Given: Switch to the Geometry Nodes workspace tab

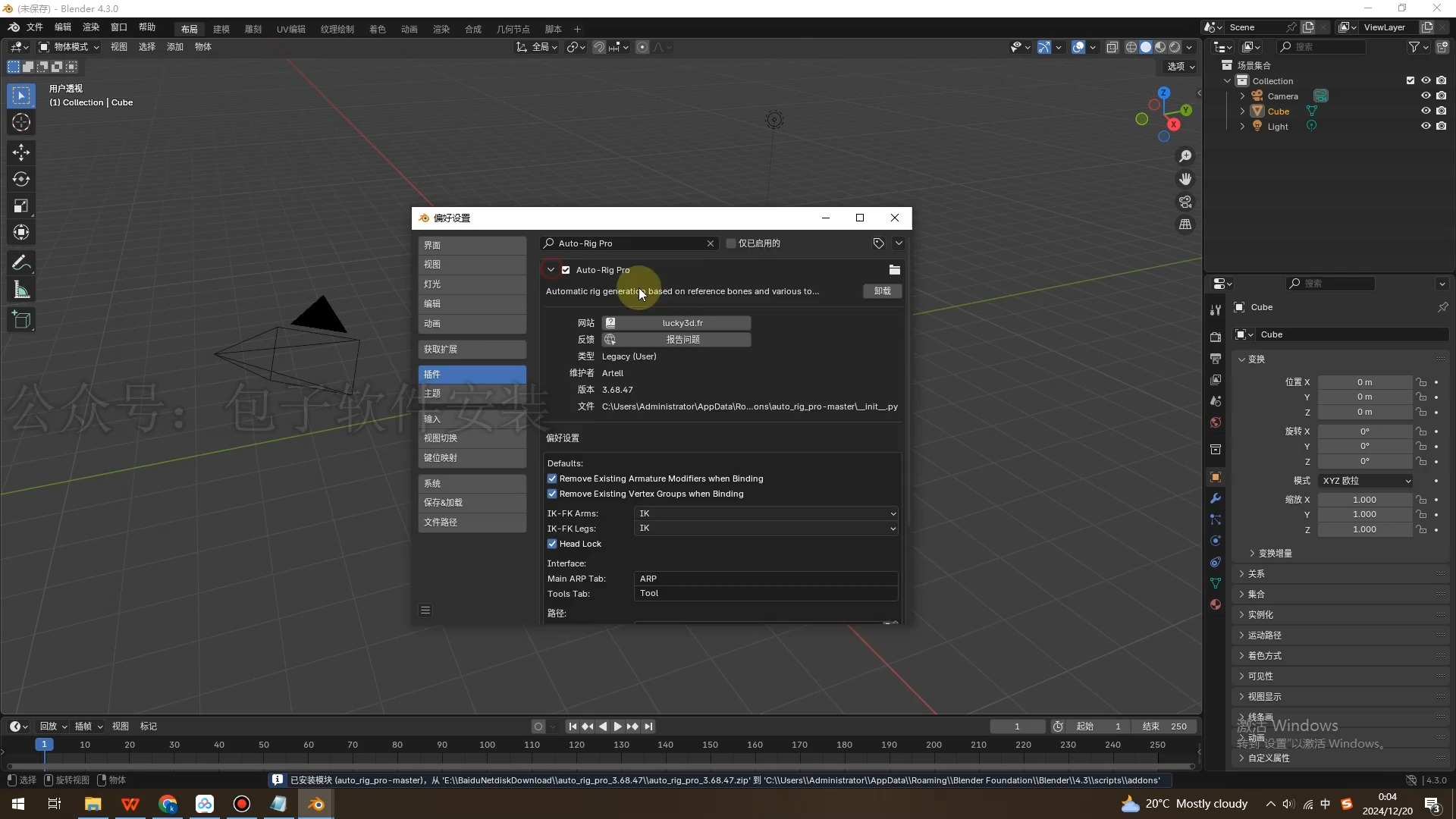Looking at the screenshot, I should [513, 30].
